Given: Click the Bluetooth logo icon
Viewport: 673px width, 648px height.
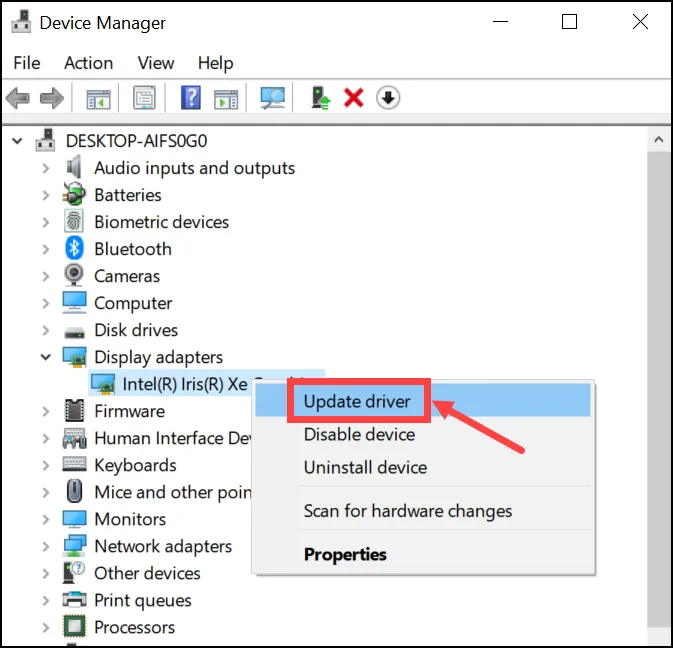Looking at the screenshot, I should 74,248.
